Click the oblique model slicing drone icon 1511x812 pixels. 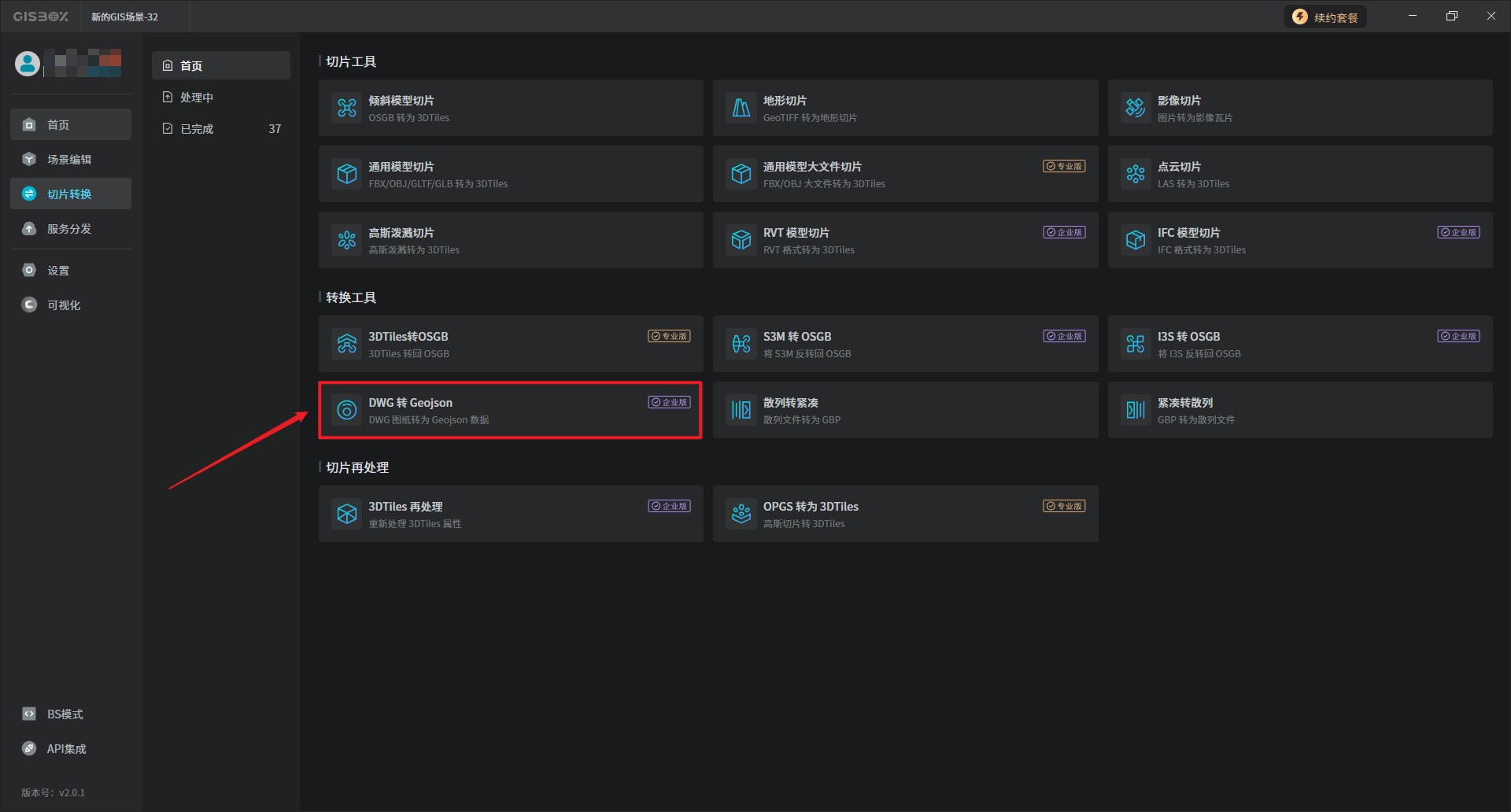[x=347, y=108]
